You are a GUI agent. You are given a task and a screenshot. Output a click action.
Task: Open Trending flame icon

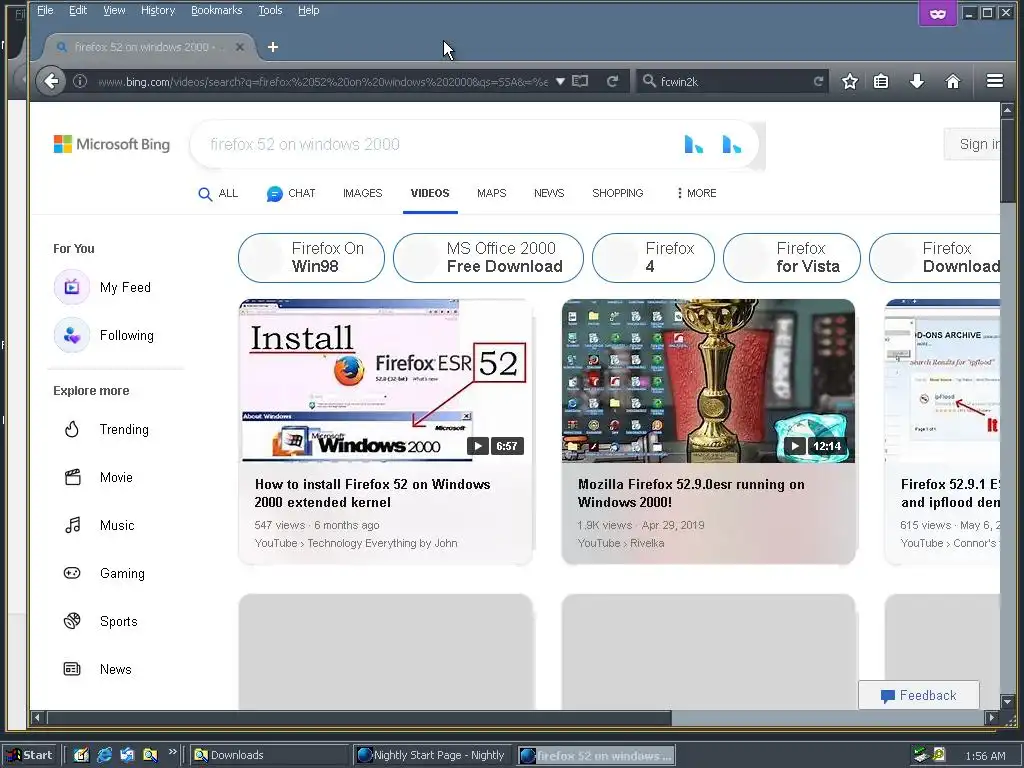pyautogui.click(x=72, y=429)
